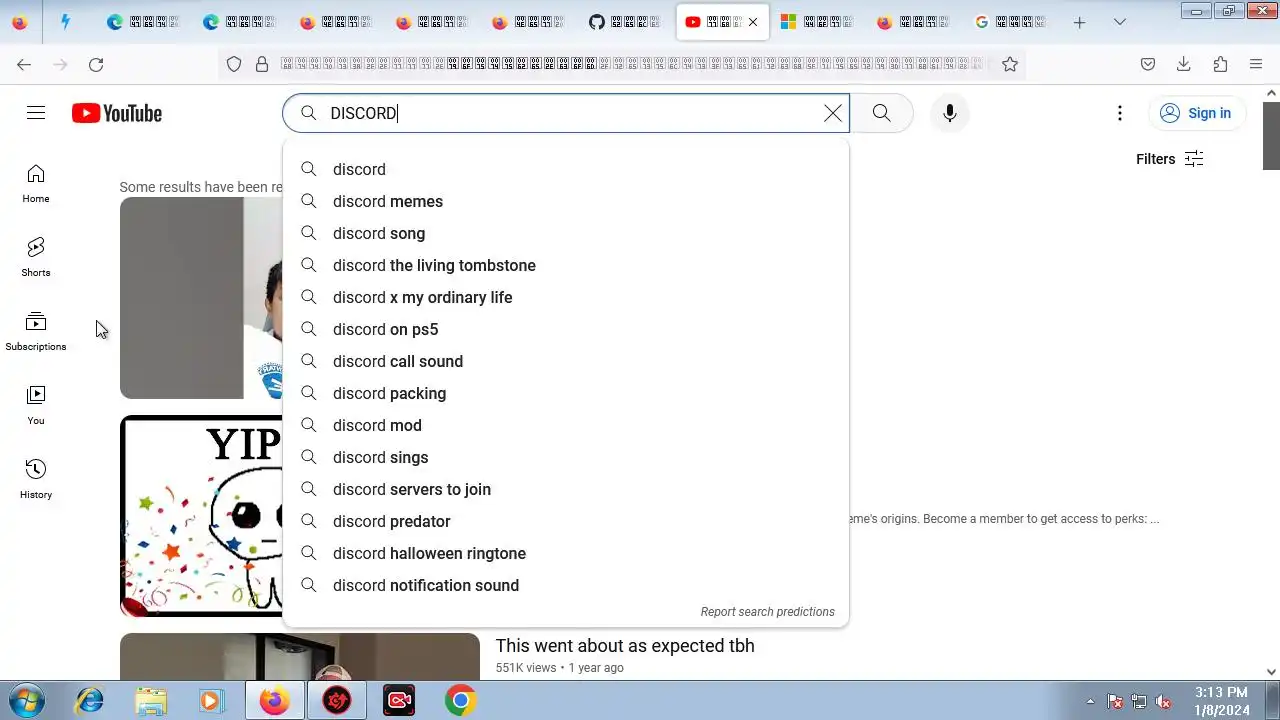Select 'discord song' suggestion

(566, 233)
